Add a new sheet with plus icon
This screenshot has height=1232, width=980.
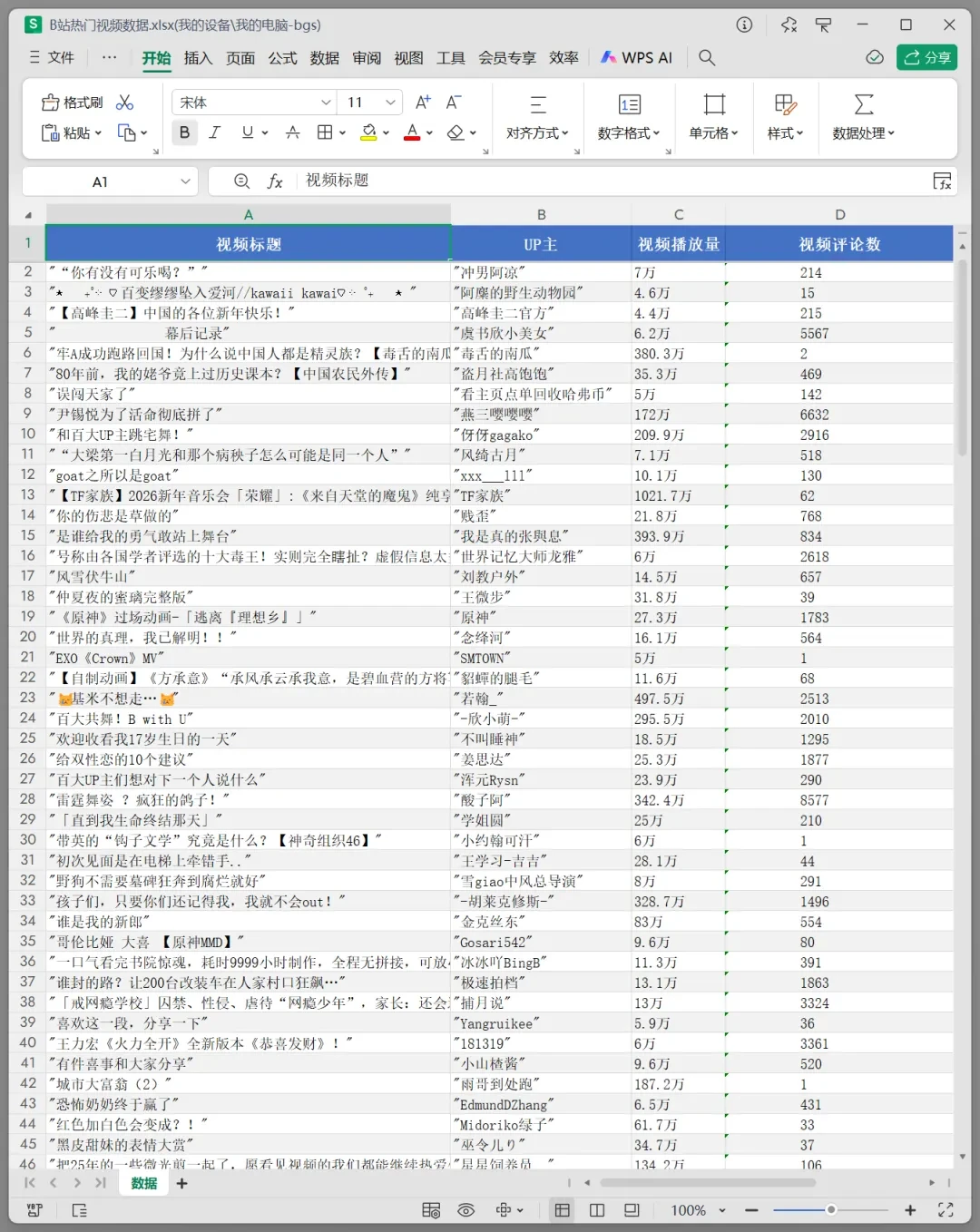181,1183
